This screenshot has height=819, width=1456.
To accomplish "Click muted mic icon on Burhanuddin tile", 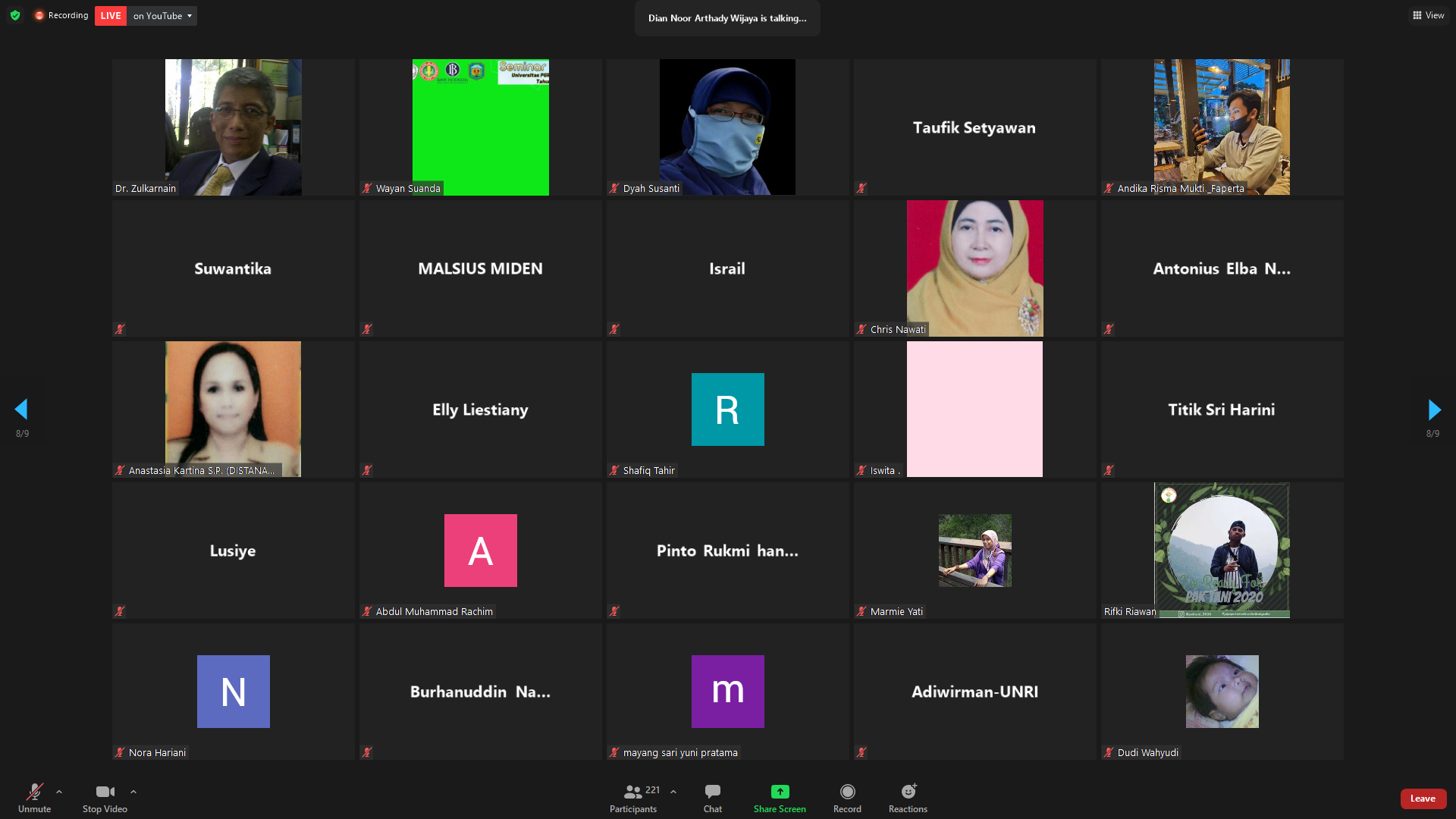I will pyautogui.click(x=367, y=752).
